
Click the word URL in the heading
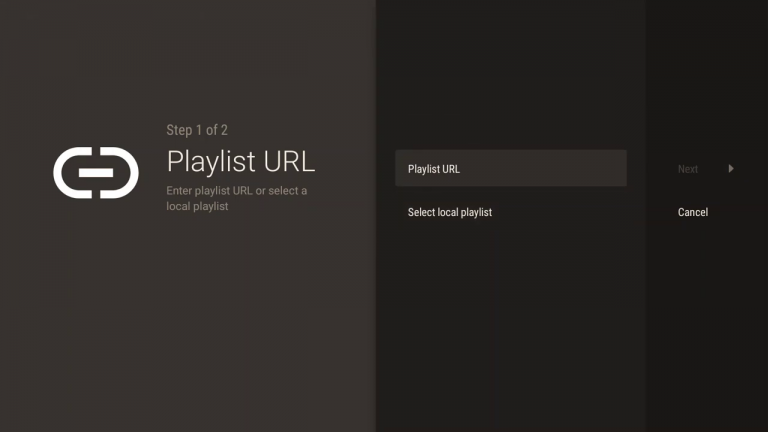pos(286,161)
